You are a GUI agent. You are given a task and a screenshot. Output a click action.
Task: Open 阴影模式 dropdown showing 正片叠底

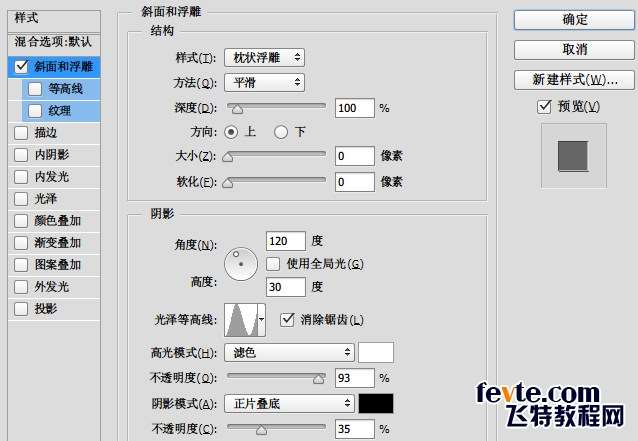[x=289, y=404]
